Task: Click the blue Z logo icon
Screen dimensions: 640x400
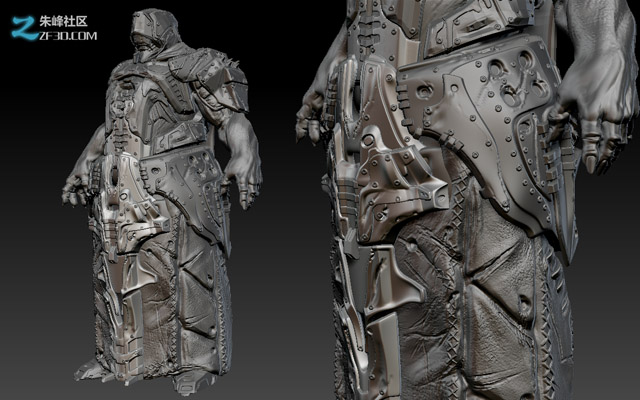Action: (x=25, y=28)
